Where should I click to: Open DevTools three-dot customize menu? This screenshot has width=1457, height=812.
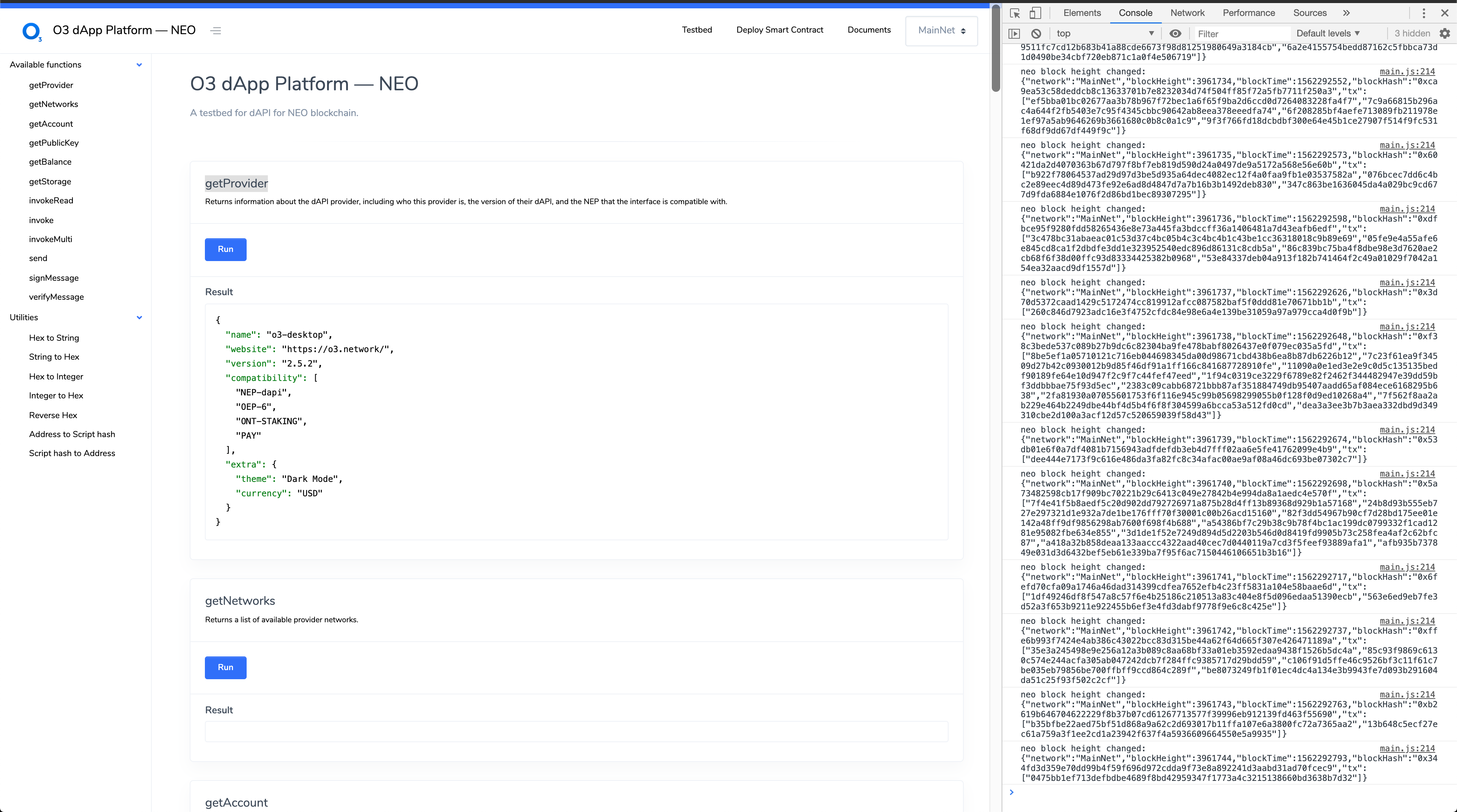click(x=1424, y=13)
